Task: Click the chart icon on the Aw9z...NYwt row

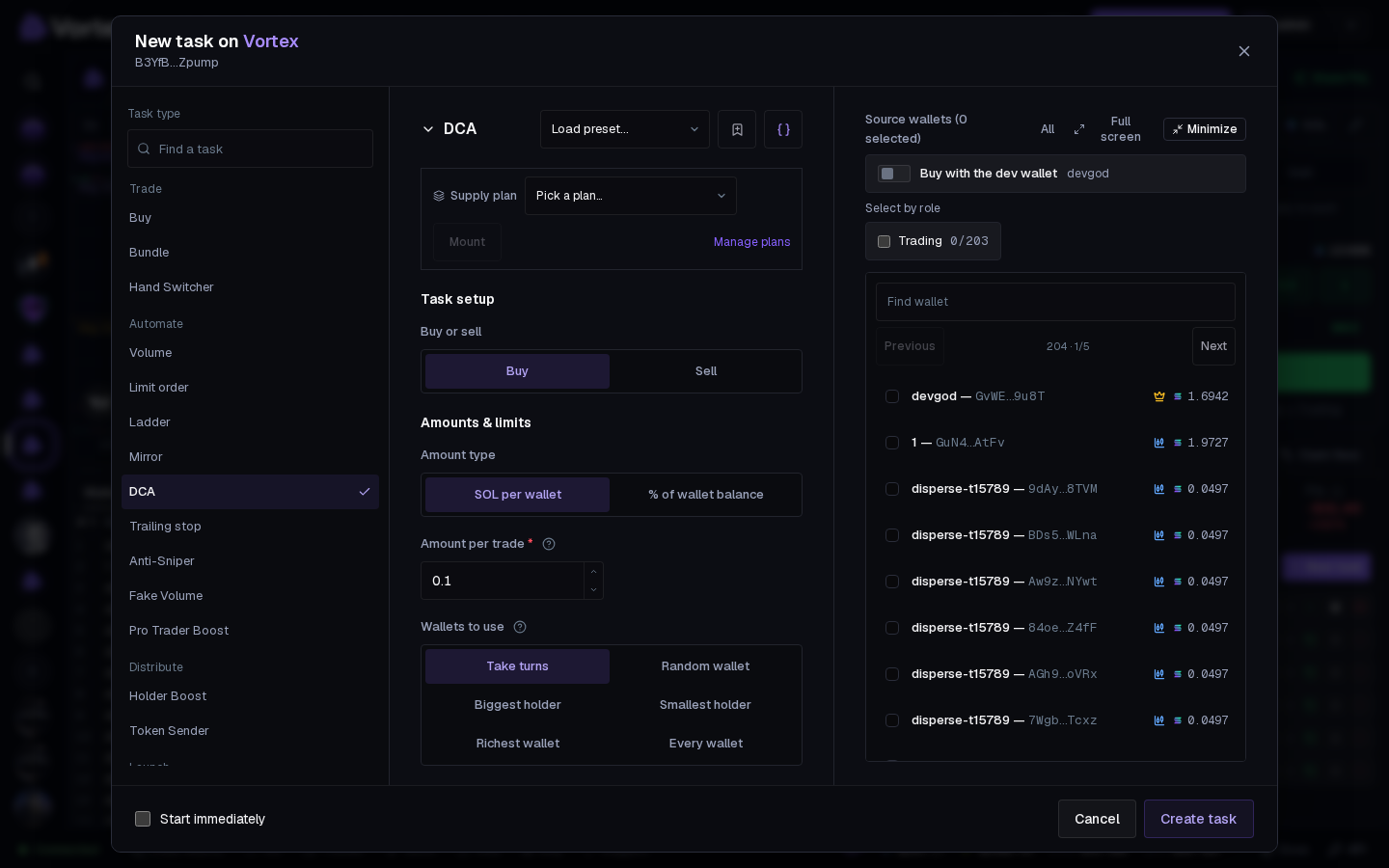Action: coord(1159,582)
